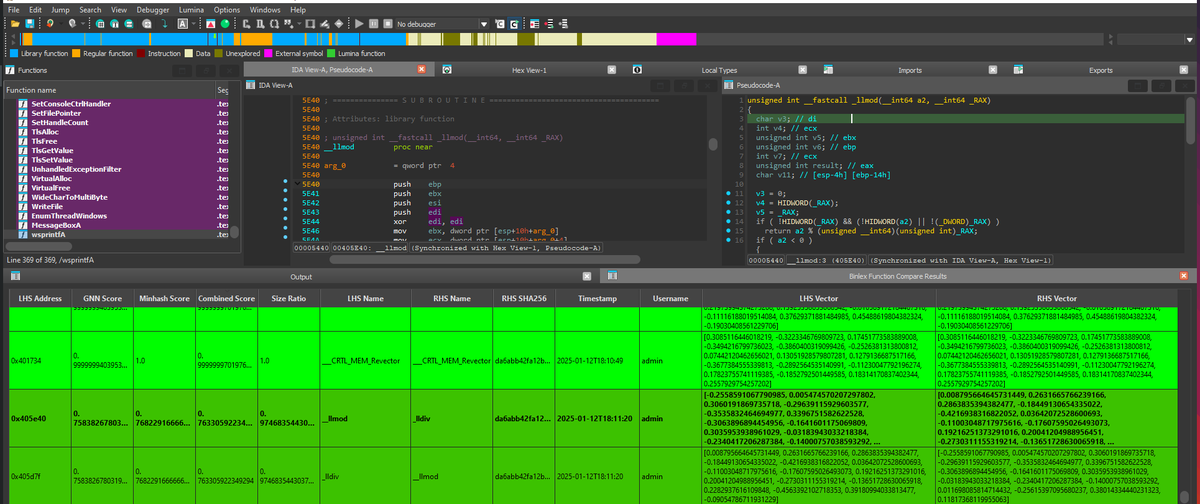Click the External symbol magenta legend swatch
1200x504 pixels.
tap(267, 53)
